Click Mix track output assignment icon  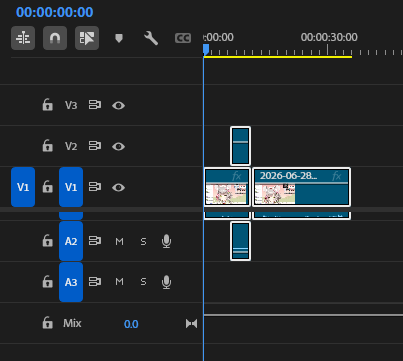(191, 323)
